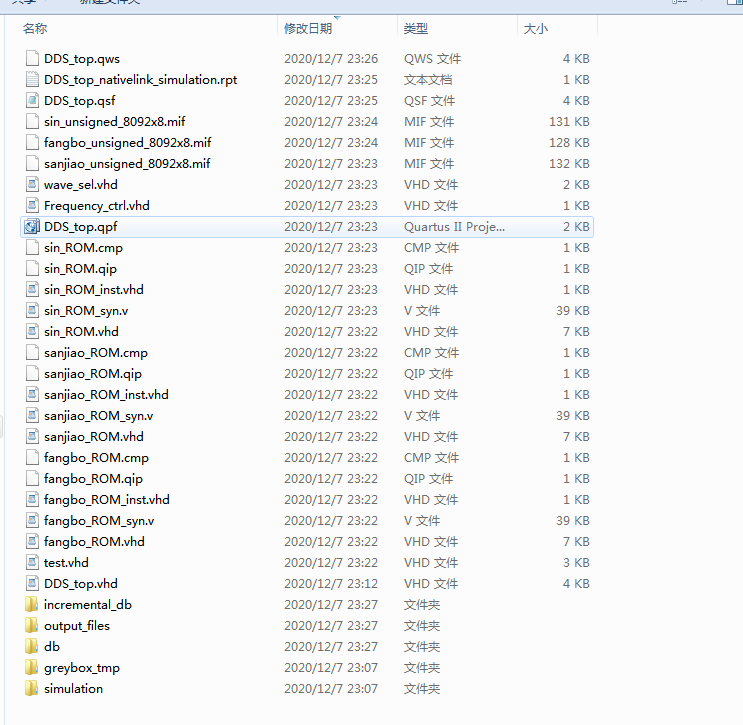Select the test.vhd file icon

(32, 562)
